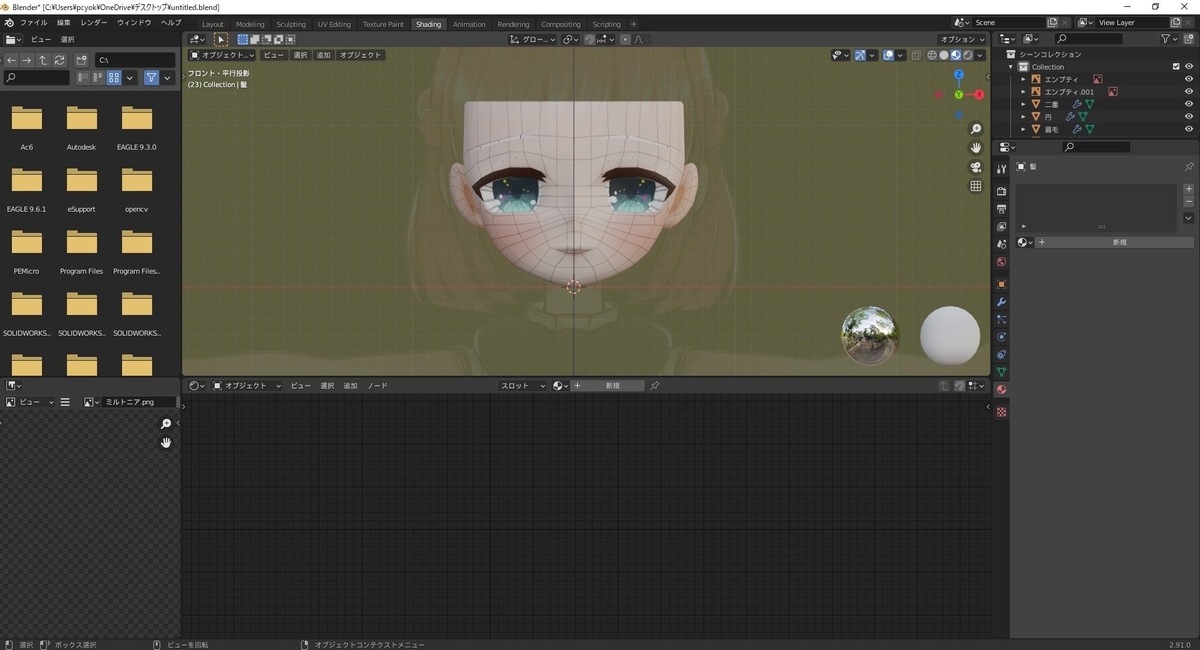Hide the 二重 object in outliner
The width and height of the screenshot is (1200, 650).
1189,104
